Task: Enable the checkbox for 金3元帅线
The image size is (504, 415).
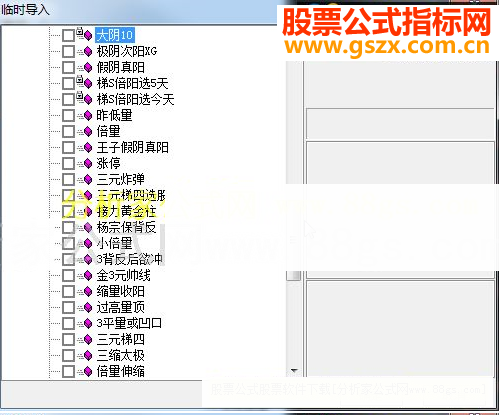Action: [x=68, y=275]
